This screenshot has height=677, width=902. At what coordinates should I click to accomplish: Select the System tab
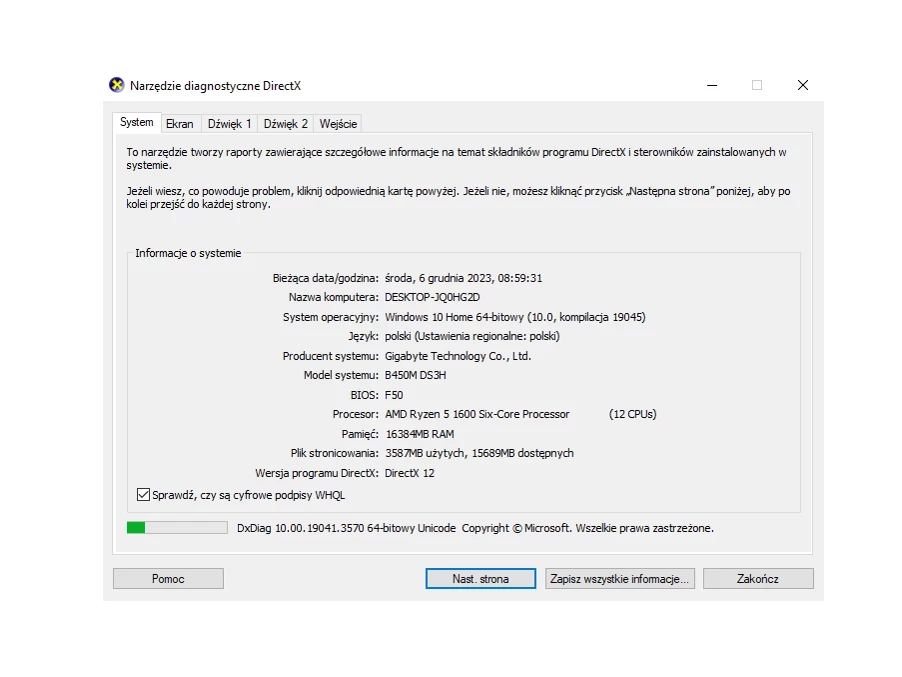137,123
